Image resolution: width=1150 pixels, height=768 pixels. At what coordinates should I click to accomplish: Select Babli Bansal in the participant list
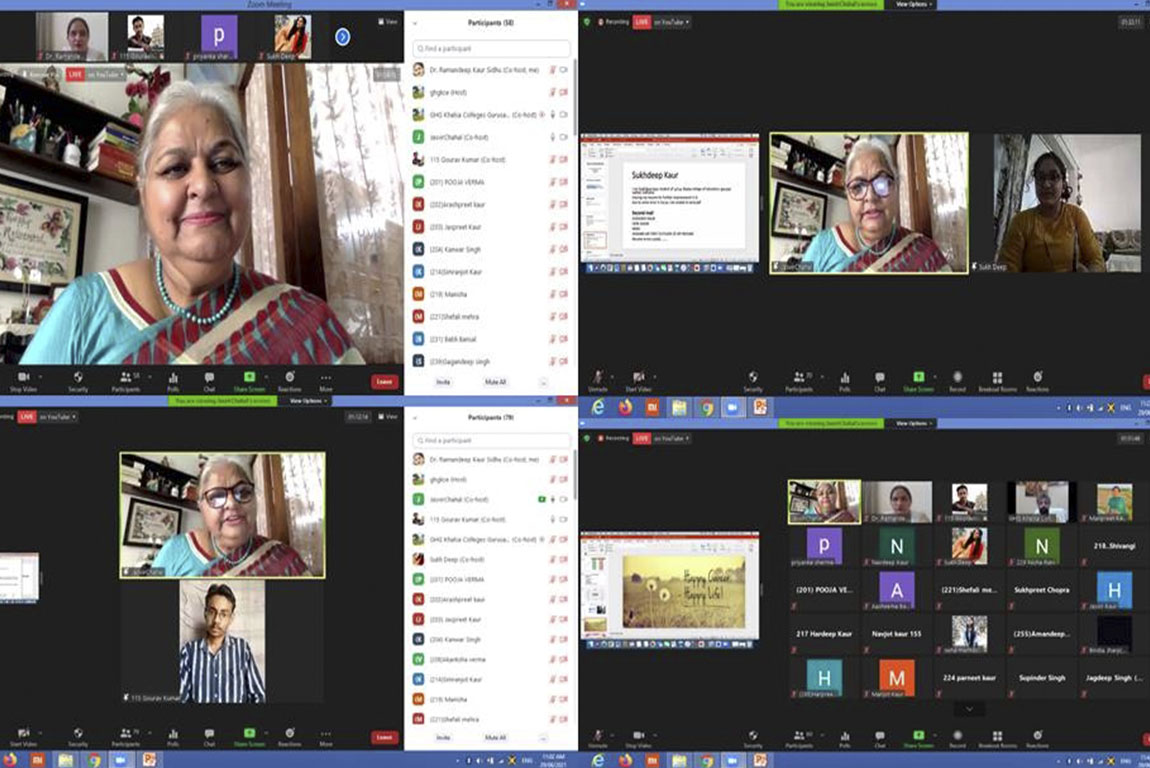pyautogui.click(x=454, y=339)
